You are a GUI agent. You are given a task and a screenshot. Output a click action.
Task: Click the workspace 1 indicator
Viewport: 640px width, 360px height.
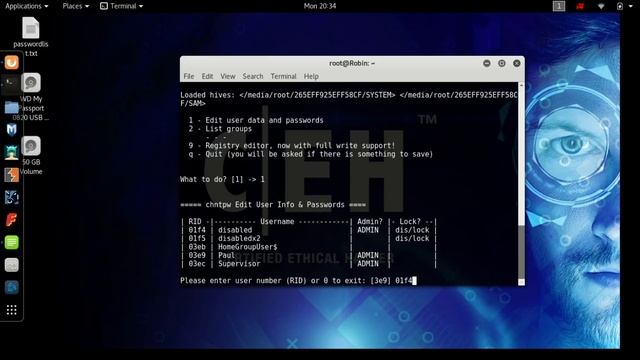(559, 6)
